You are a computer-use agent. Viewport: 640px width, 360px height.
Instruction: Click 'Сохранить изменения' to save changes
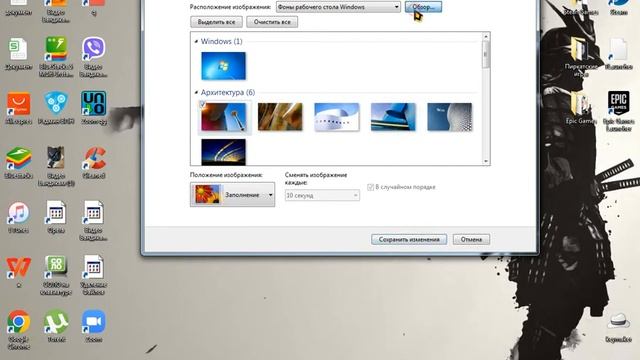409,240
